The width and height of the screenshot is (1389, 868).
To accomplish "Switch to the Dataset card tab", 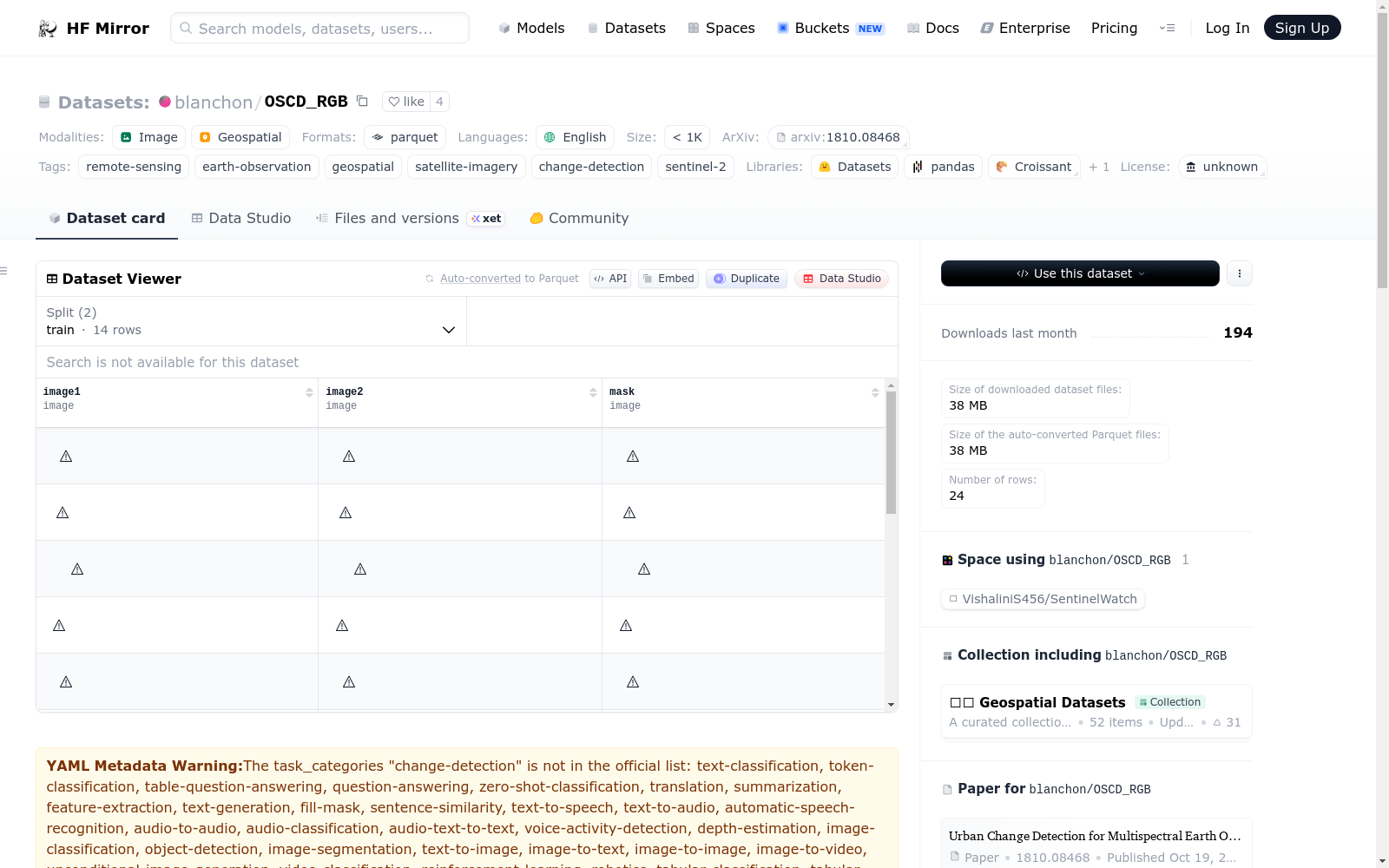I will coord(107,219).
